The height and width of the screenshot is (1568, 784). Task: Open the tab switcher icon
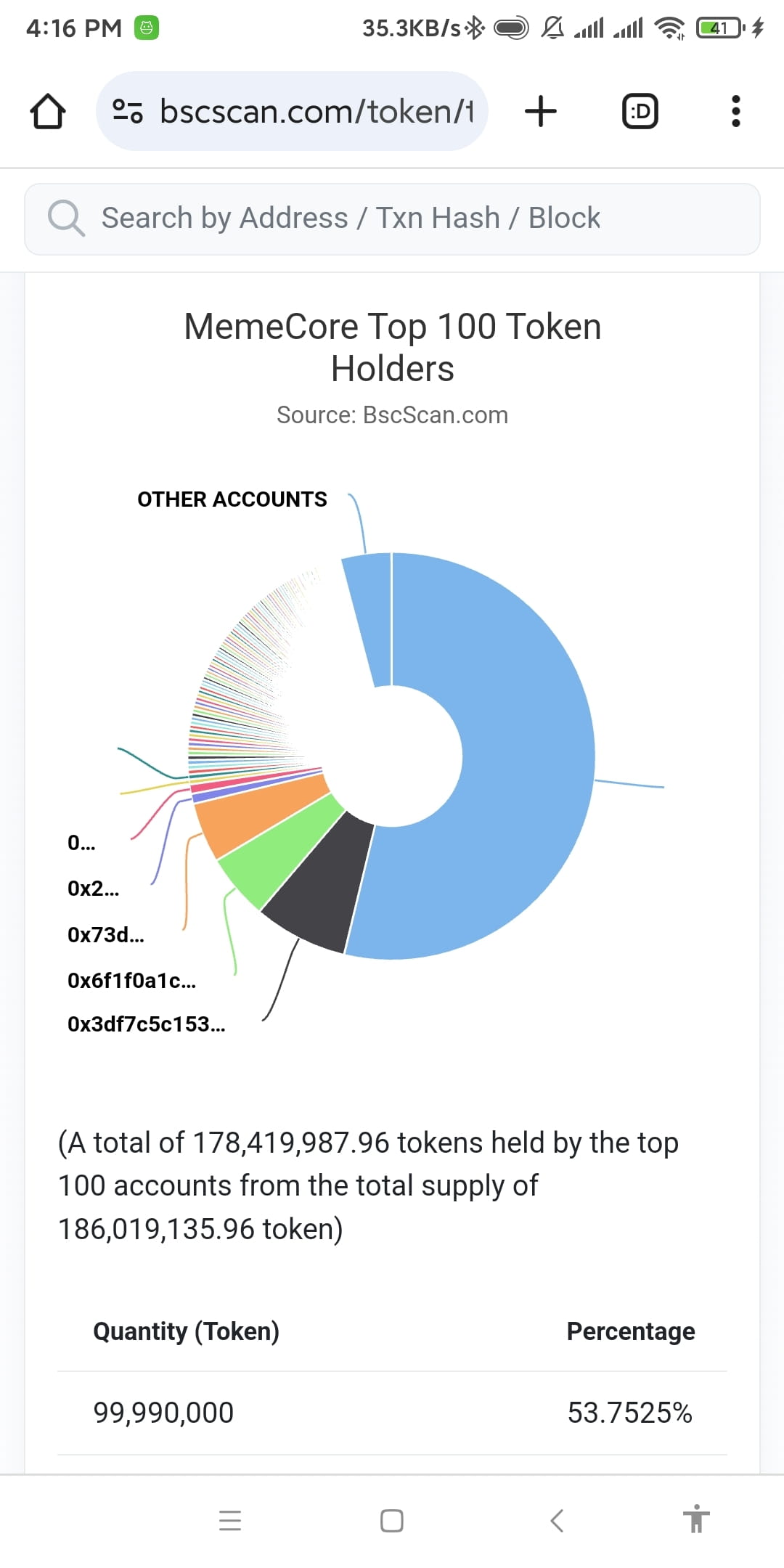point(640,111)
